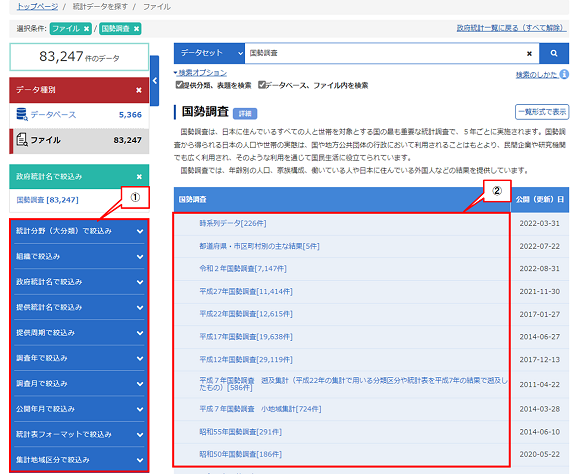The width and height of the screenshot is (581, 474).
Task: Open 検索のしかた help link
Action: pos(537,75)
